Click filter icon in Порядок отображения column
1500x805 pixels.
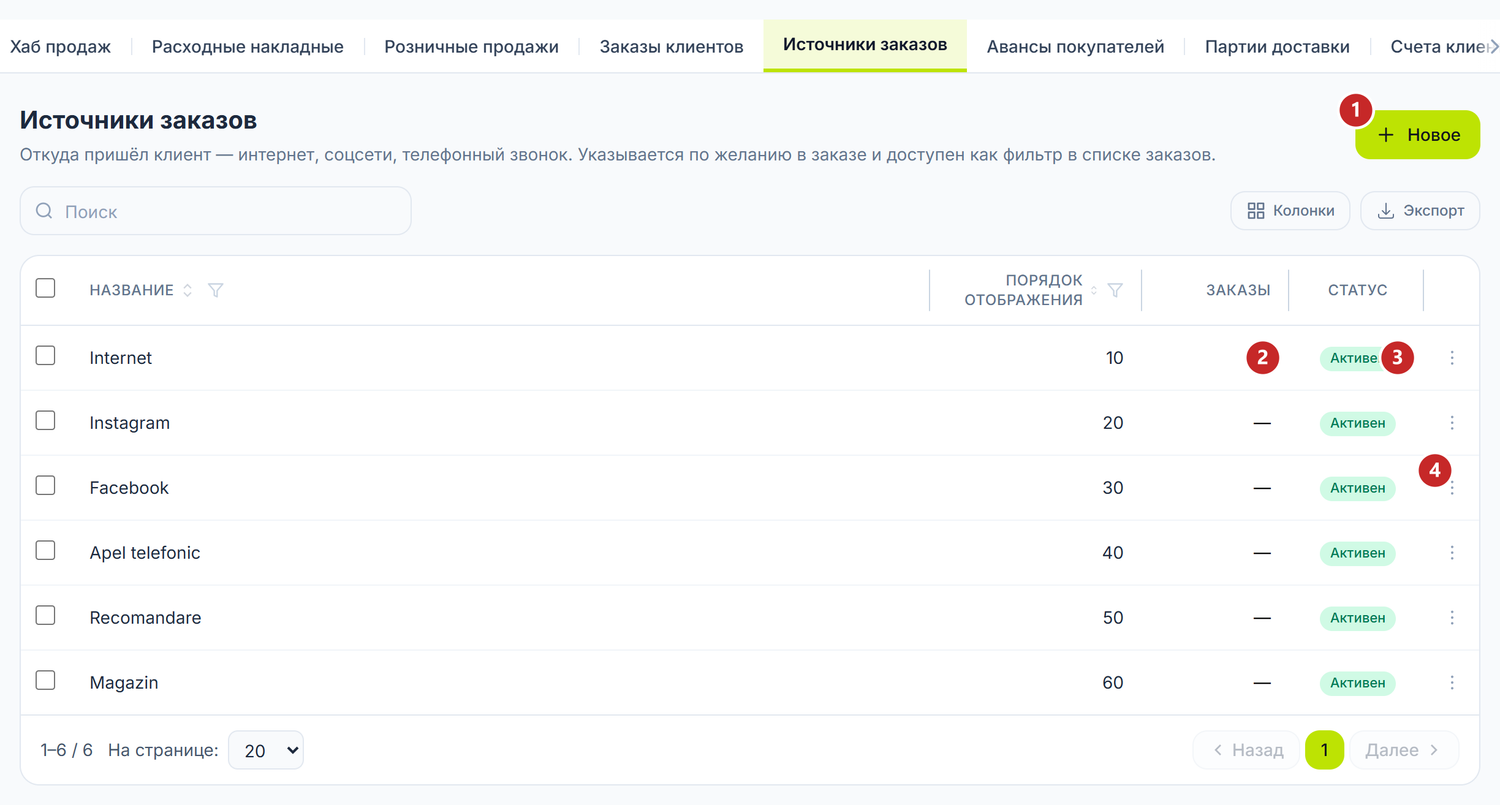1115,290
